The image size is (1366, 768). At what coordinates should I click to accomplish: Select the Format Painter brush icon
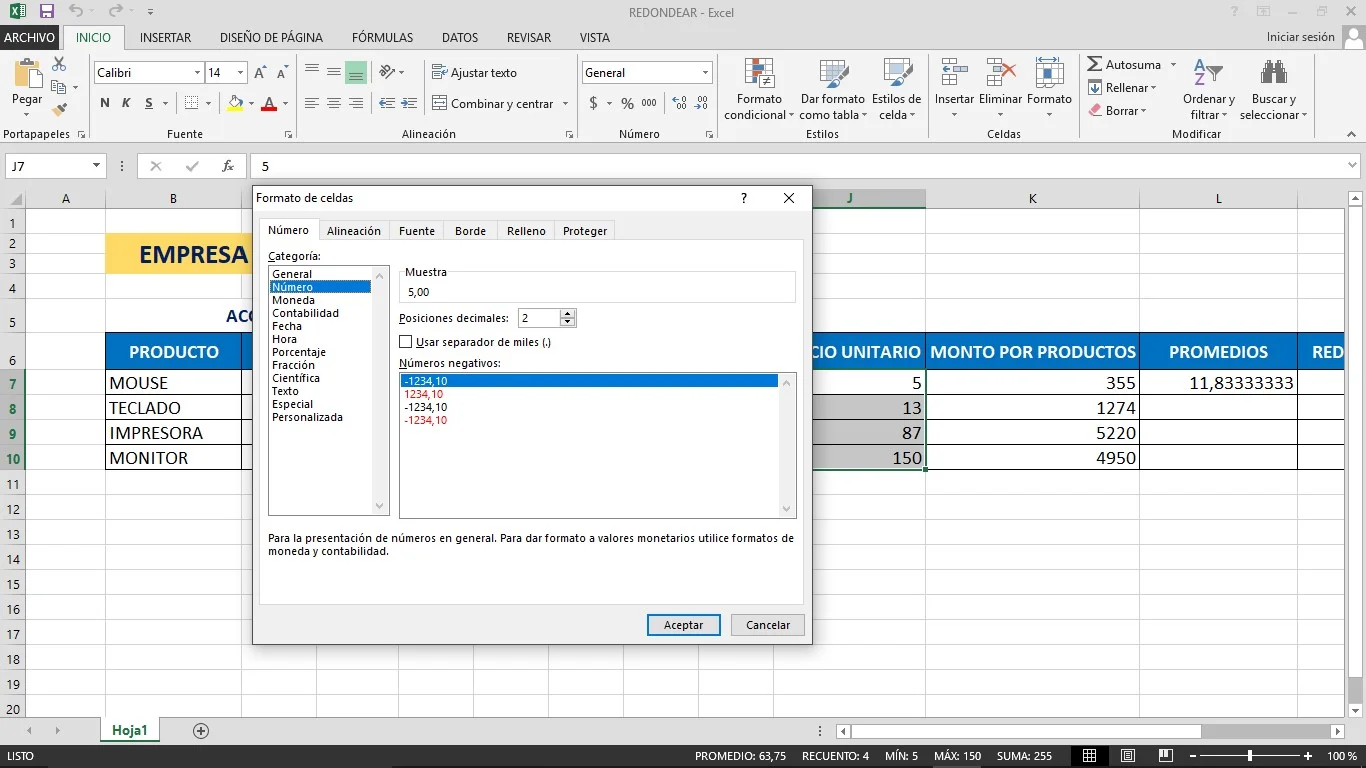coord(59,108)
